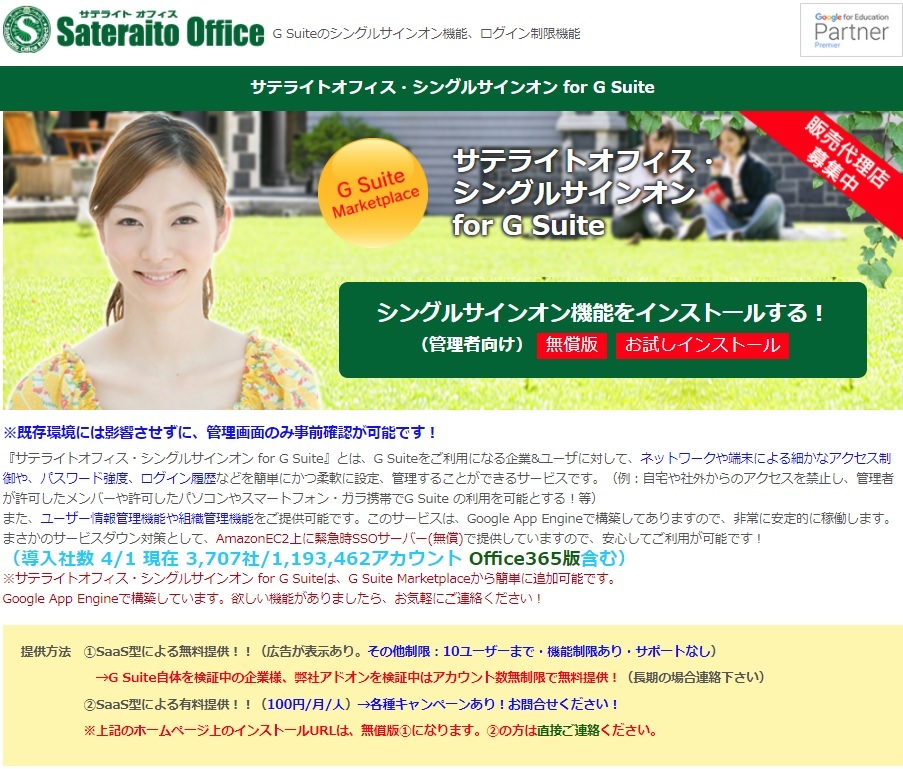
Task: Click red line →G Suite自体を検証中の企業様
Action: click(x=358, y=677)
